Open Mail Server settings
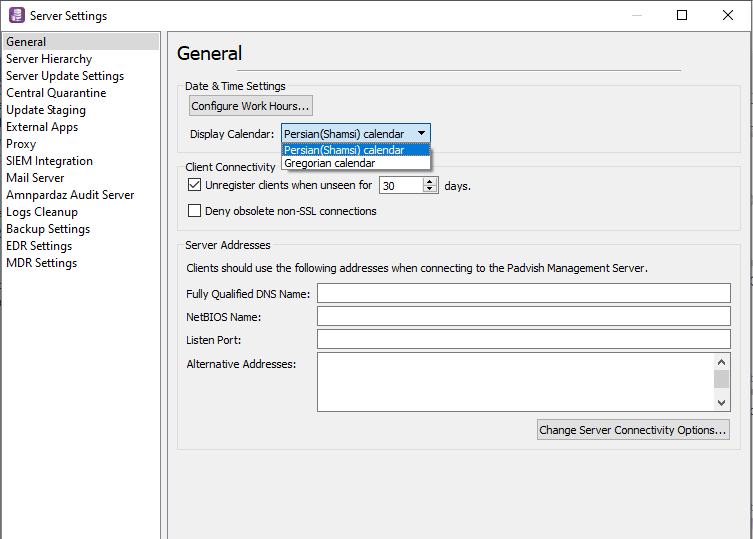The height and width of the screenshot is (539, 753). click(x=35, y=178)
